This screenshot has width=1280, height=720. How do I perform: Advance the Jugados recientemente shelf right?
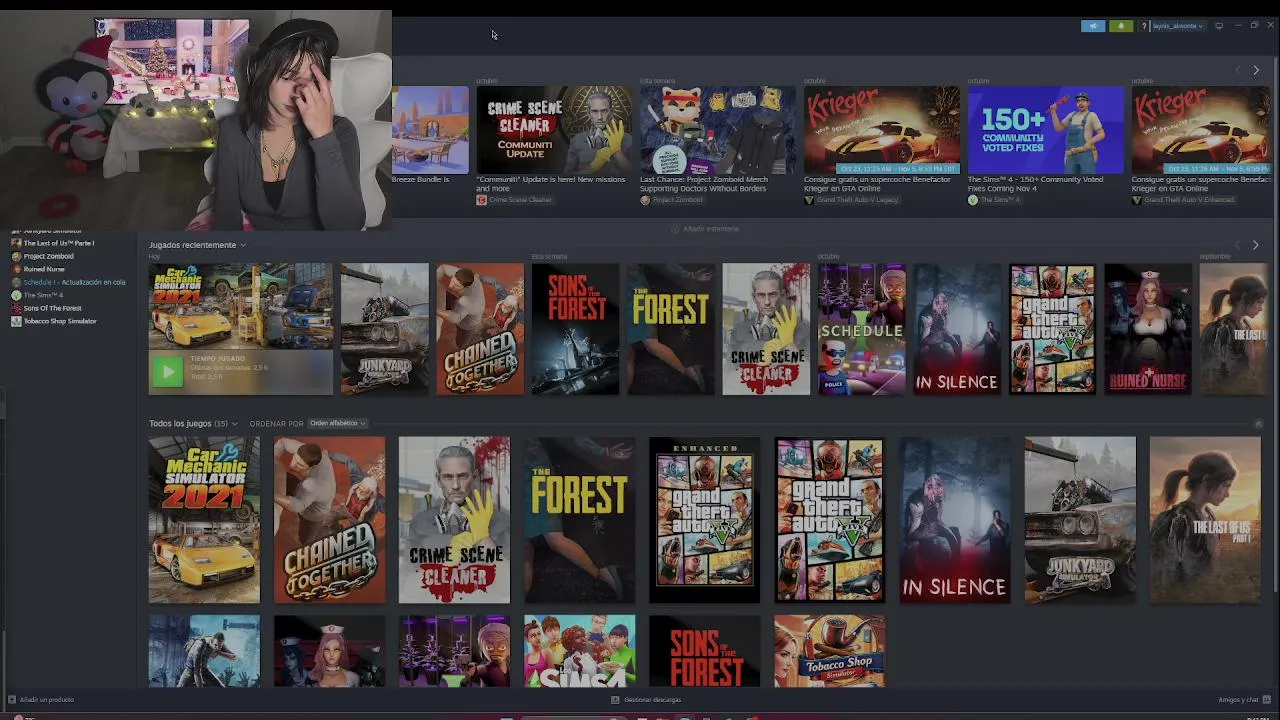point(1256,245)
